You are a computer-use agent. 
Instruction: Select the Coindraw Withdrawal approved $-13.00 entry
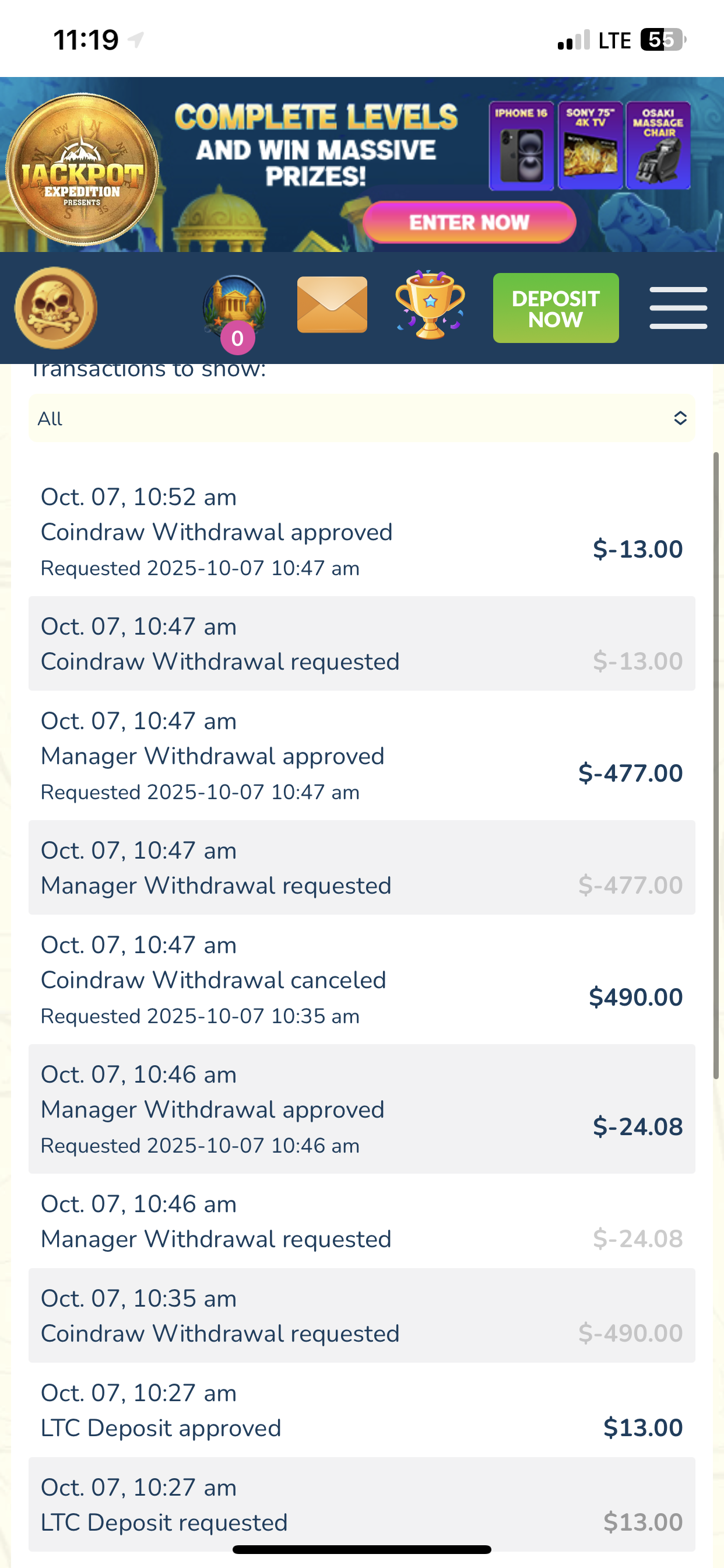[361, 532]
